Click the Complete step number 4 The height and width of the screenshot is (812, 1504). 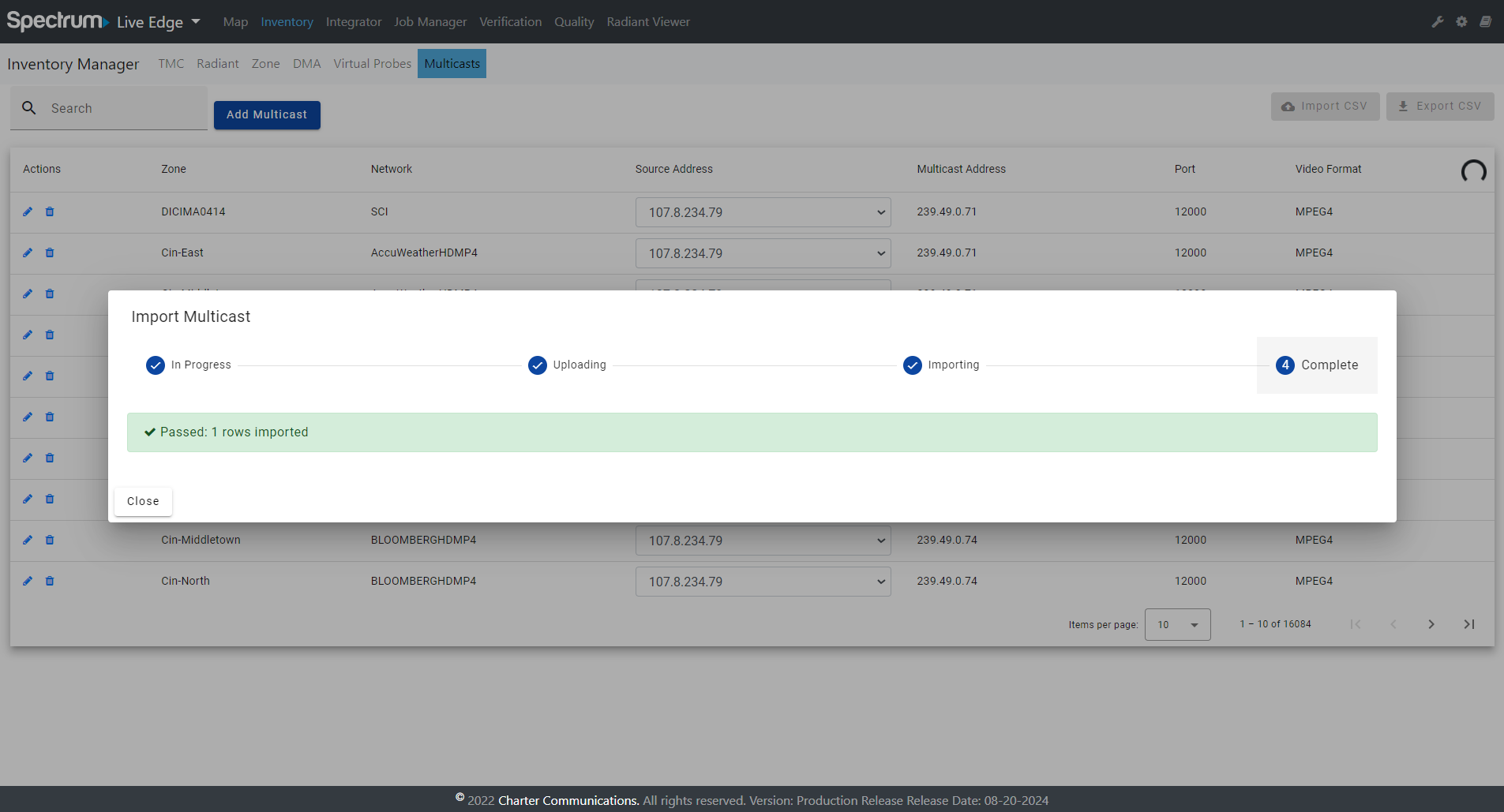pyautogui.click(x=1285, y=365)
